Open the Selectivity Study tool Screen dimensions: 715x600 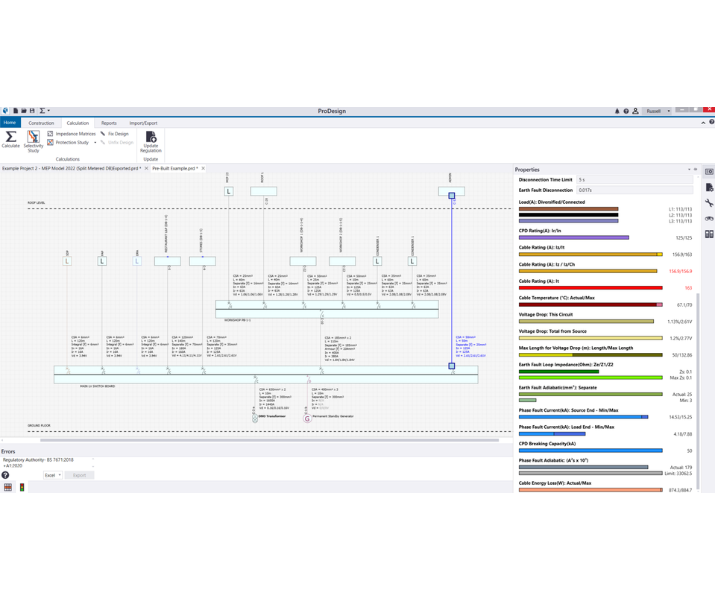(x=33, y=139)
